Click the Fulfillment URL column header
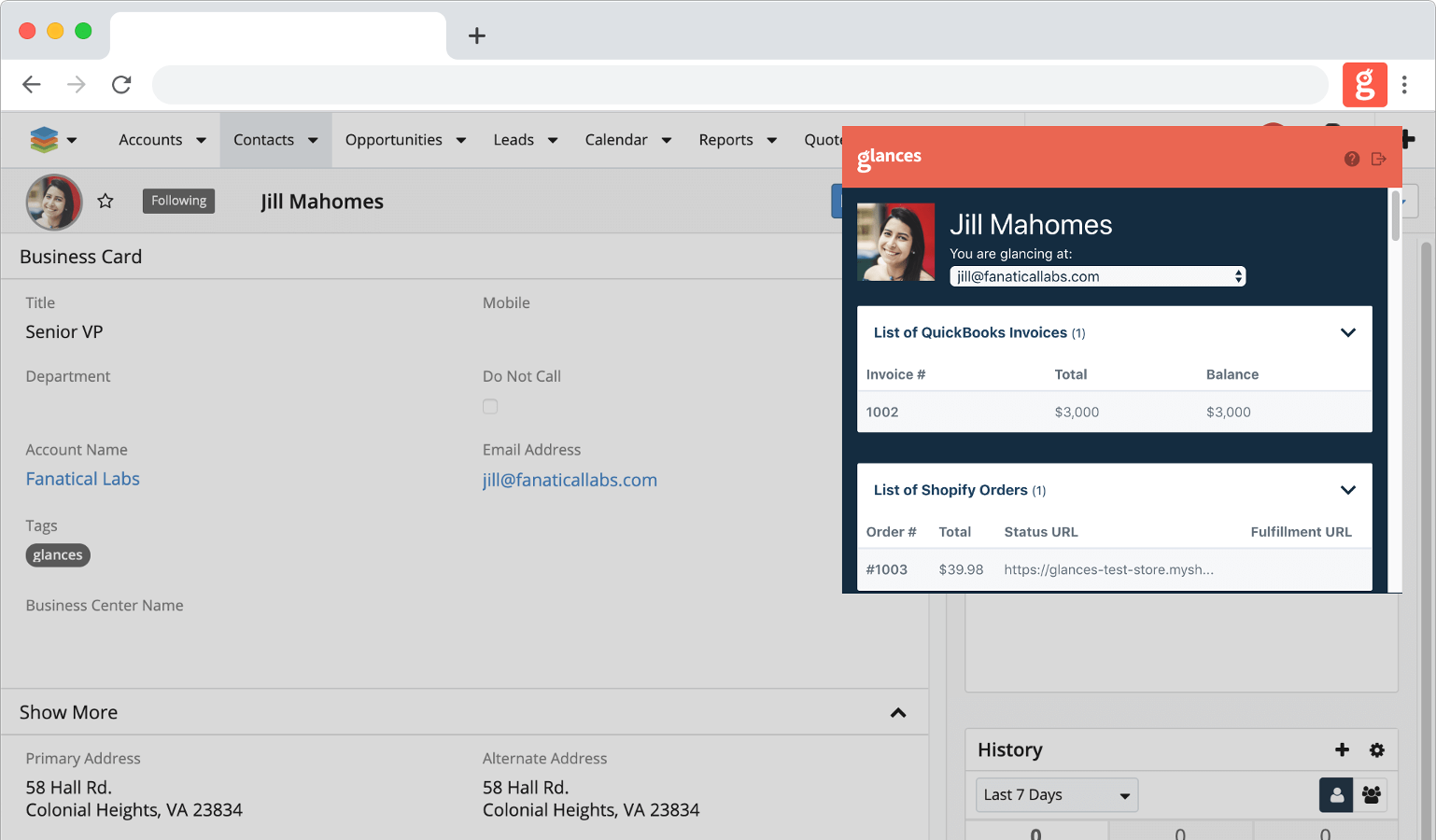Screen dimensions: 1436x840 click(x=1302, y=532)
